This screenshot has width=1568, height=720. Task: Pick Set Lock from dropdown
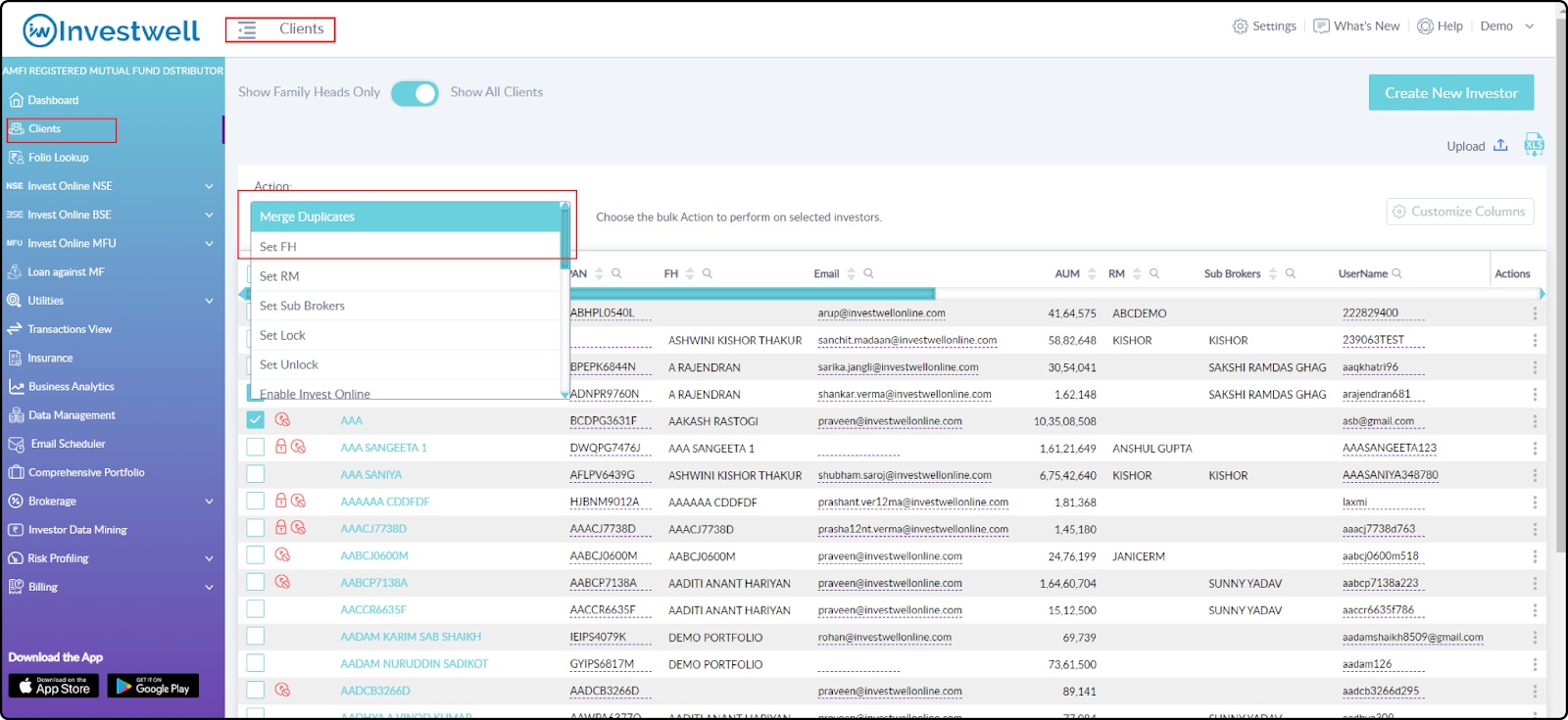click(406, 335)
